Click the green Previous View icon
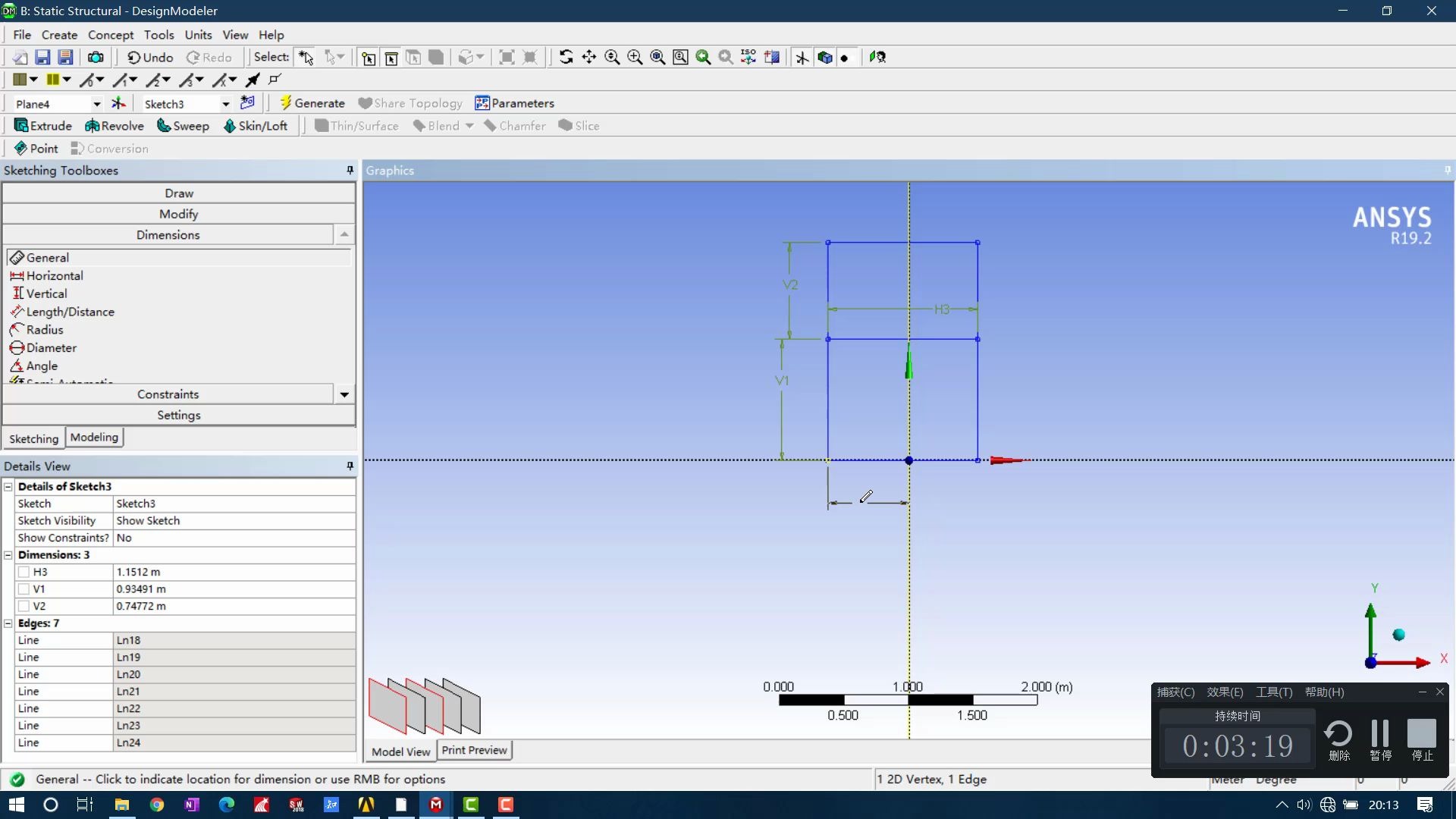Viewport: 1456px width, 819px height. coord(703,58)
